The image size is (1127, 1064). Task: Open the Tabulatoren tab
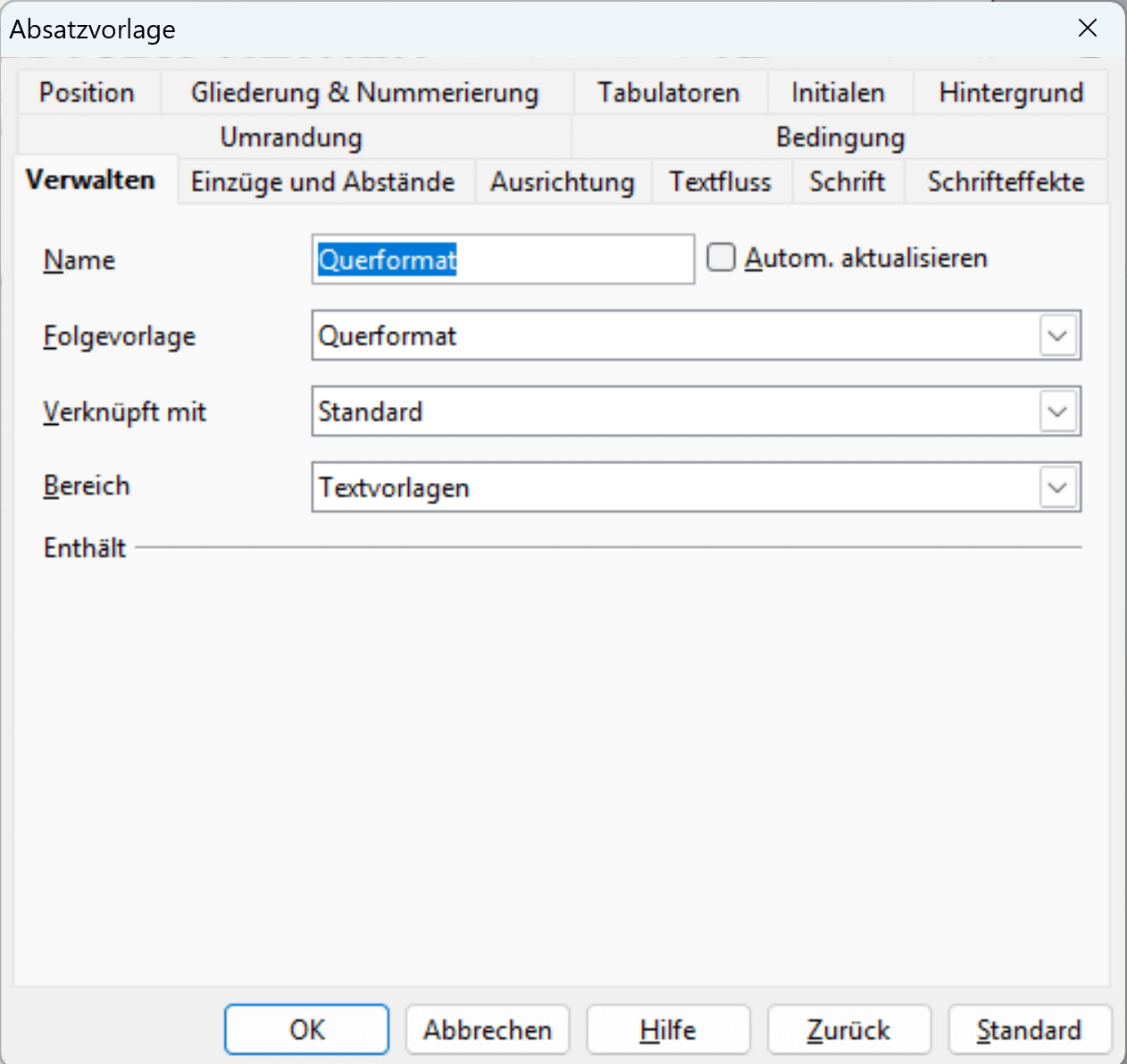point(669,92)
